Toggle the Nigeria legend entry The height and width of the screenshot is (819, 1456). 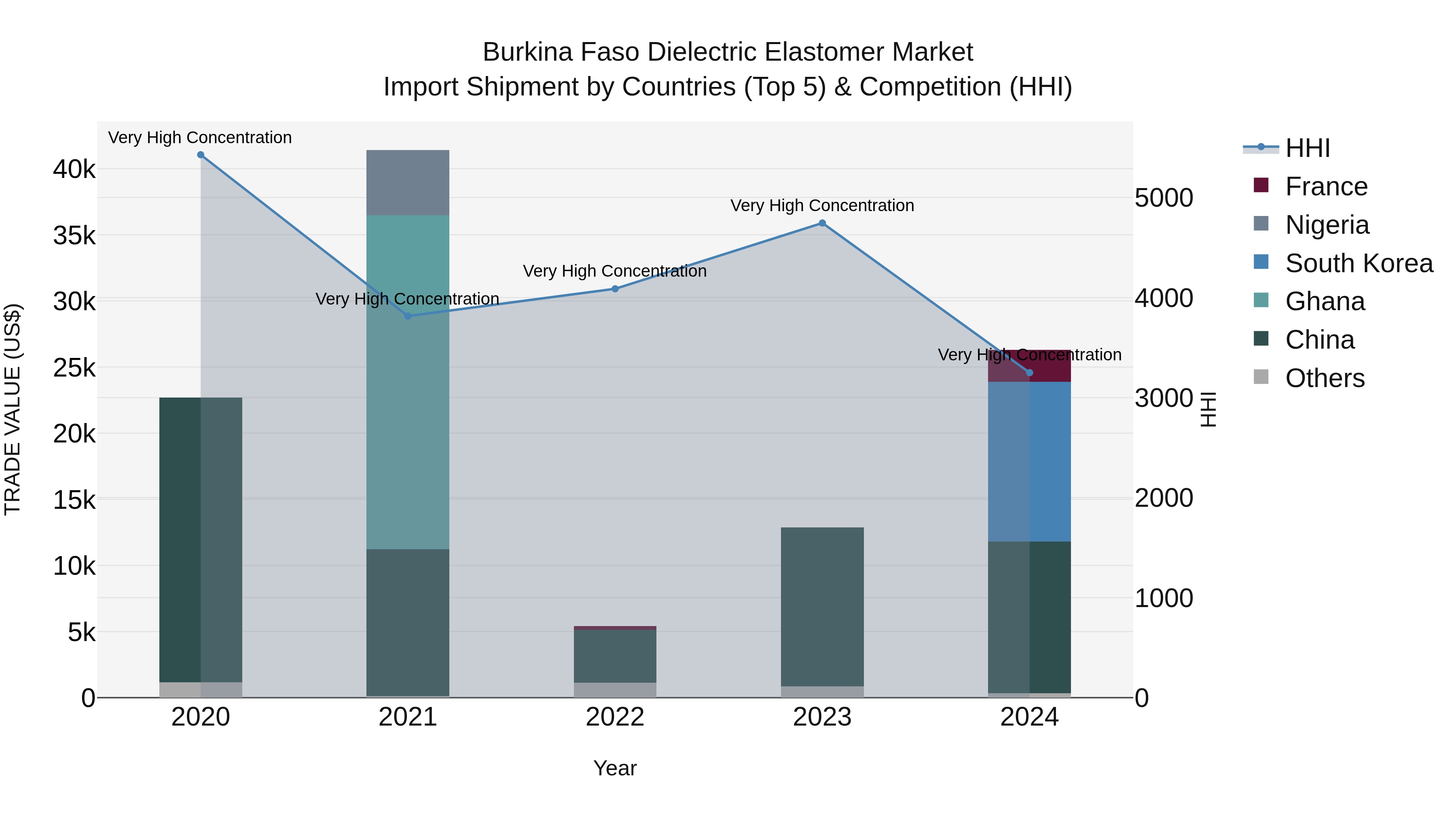[x=1311, y=225]
